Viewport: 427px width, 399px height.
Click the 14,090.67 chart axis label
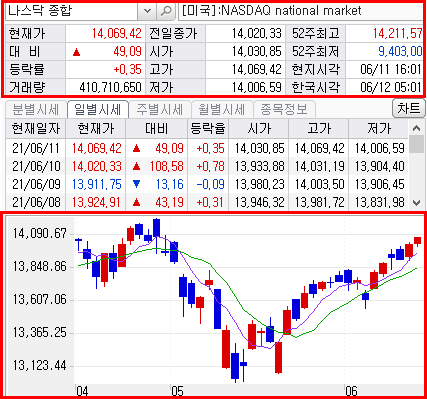[40, 233]
